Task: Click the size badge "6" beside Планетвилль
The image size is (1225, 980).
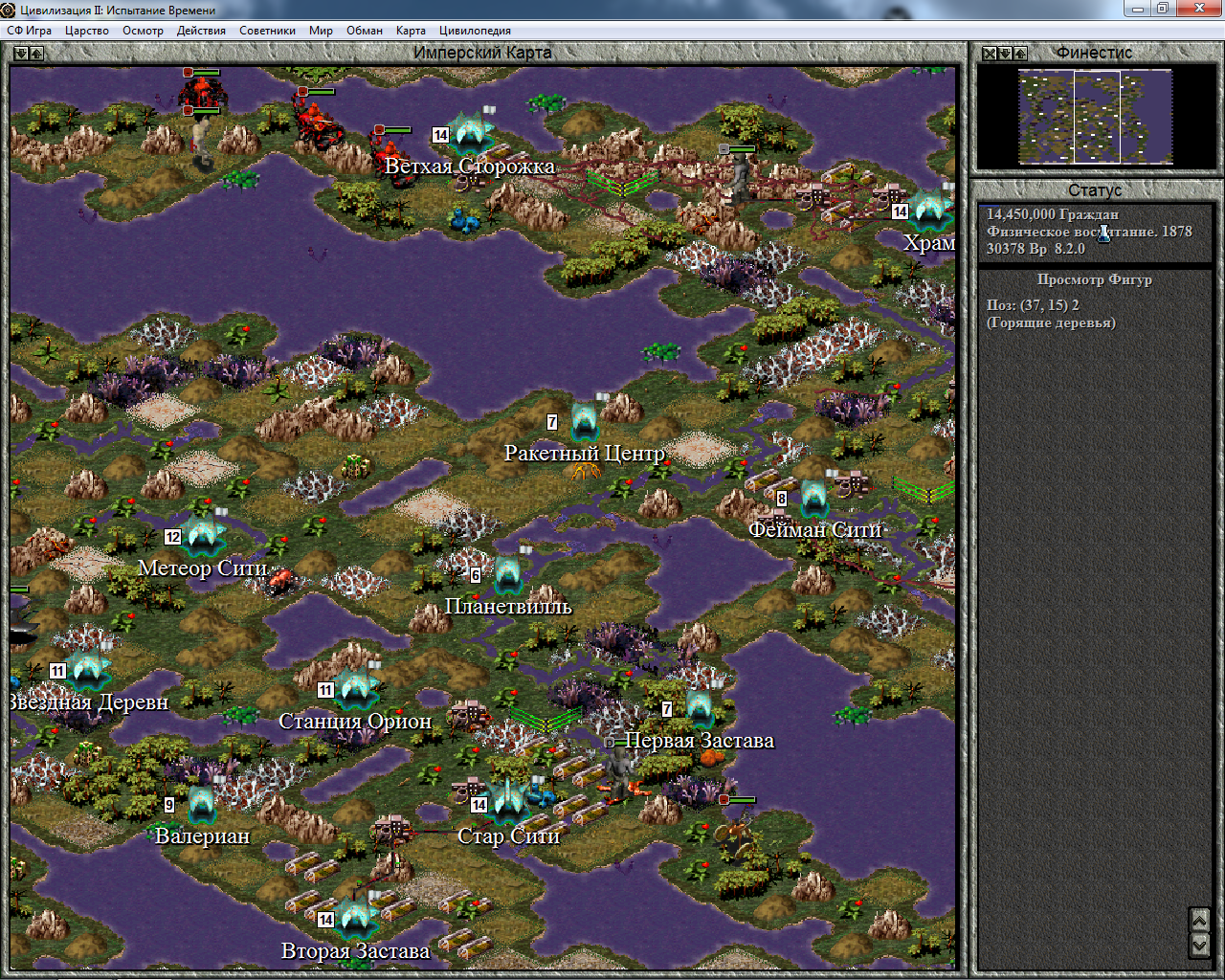Action: [476, 575]
